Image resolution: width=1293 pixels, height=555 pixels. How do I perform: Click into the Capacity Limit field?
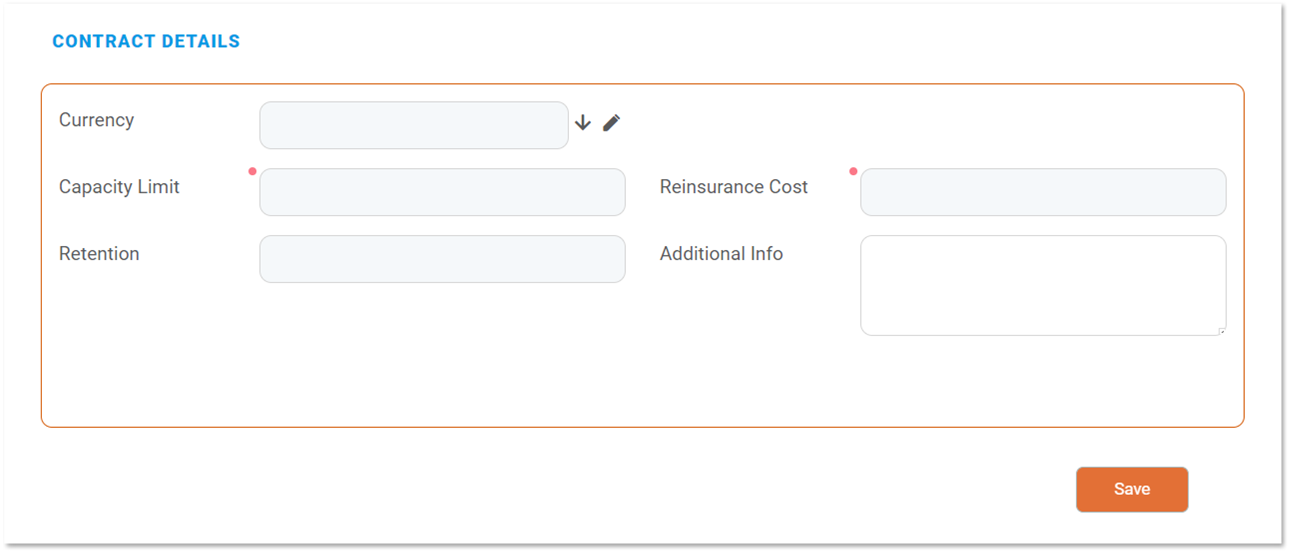click(442, 192)
